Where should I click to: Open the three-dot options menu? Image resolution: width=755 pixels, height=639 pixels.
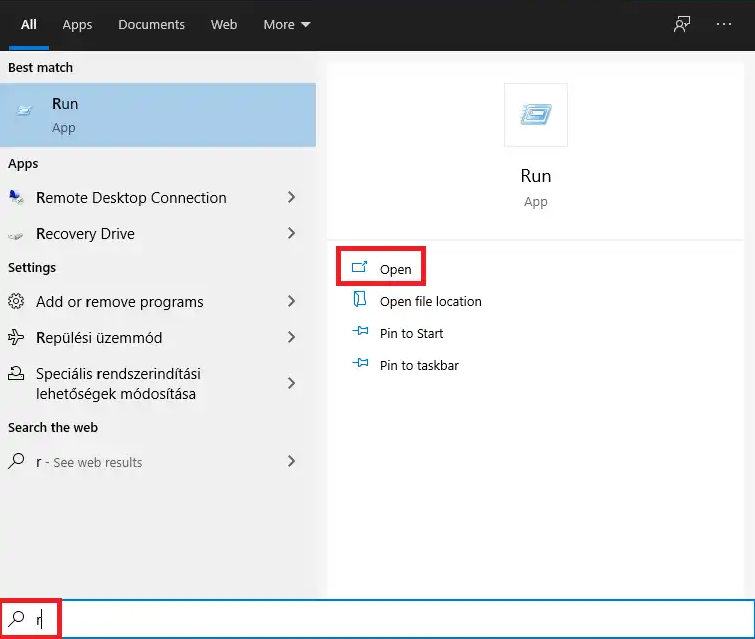(724, 24)
